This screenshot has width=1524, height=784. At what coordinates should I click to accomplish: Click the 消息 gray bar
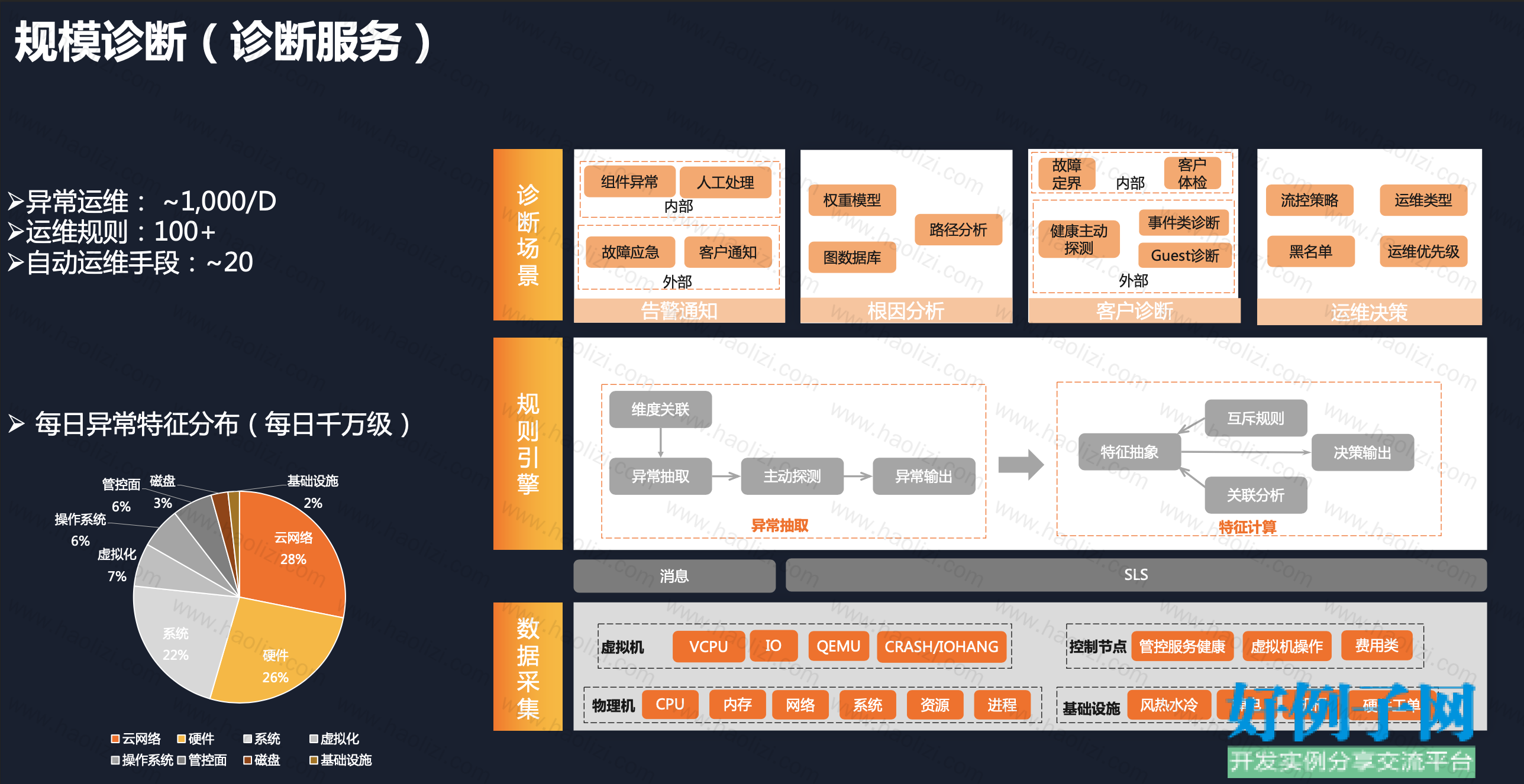point(674,576)
